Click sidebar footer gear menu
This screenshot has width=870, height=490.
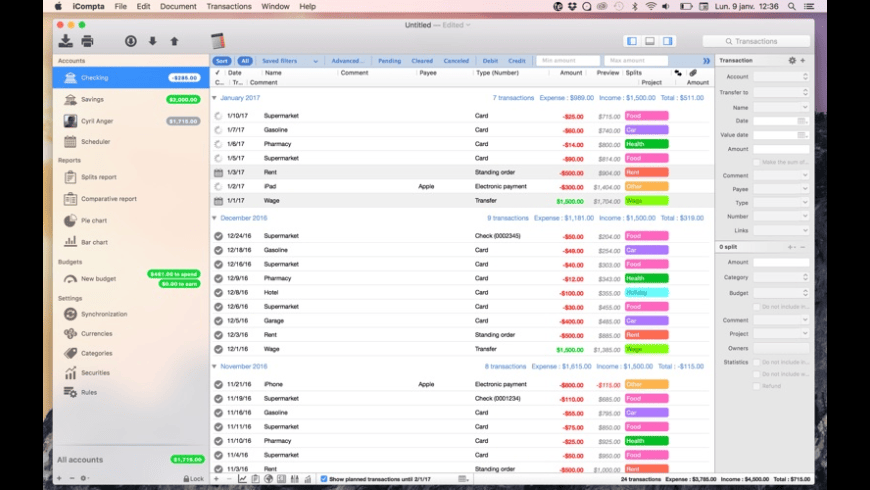pyautogui.click(x=84, y=478)
